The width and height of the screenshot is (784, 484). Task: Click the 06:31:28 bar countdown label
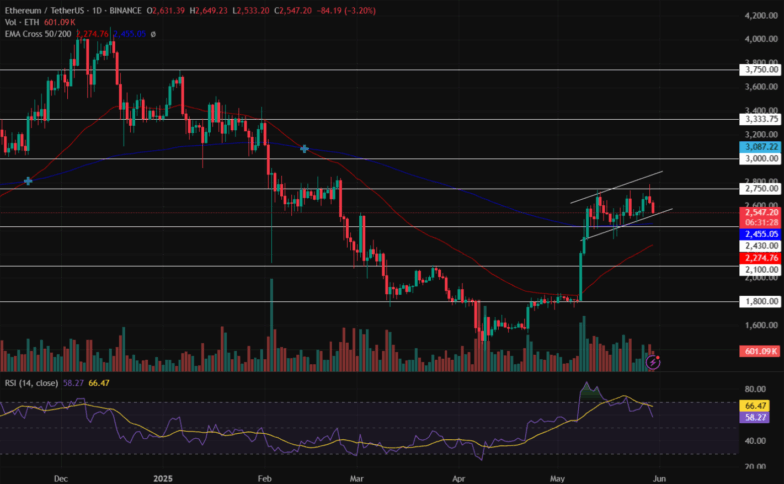pos(760,222)
